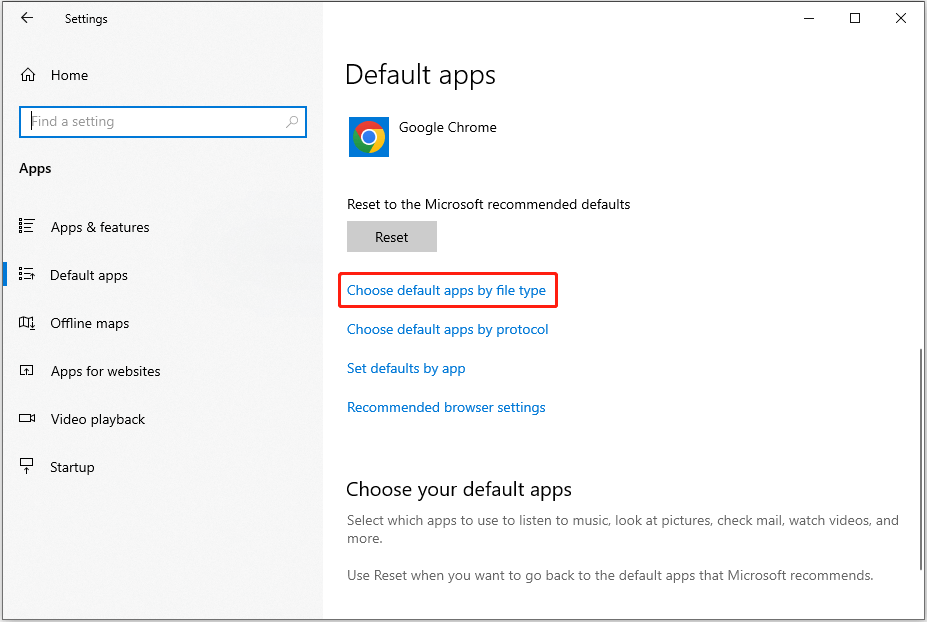Screen dimensions: 927x622
Task: Click the Offline maps icon
Action: [x=27, y=323]
